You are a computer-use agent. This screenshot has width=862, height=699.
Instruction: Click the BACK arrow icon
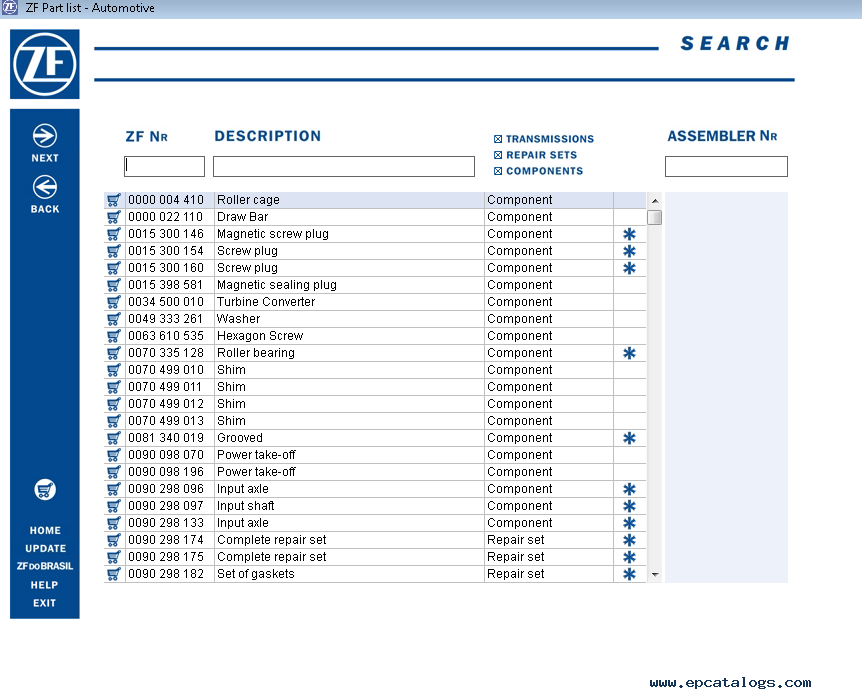click(45, 187)
